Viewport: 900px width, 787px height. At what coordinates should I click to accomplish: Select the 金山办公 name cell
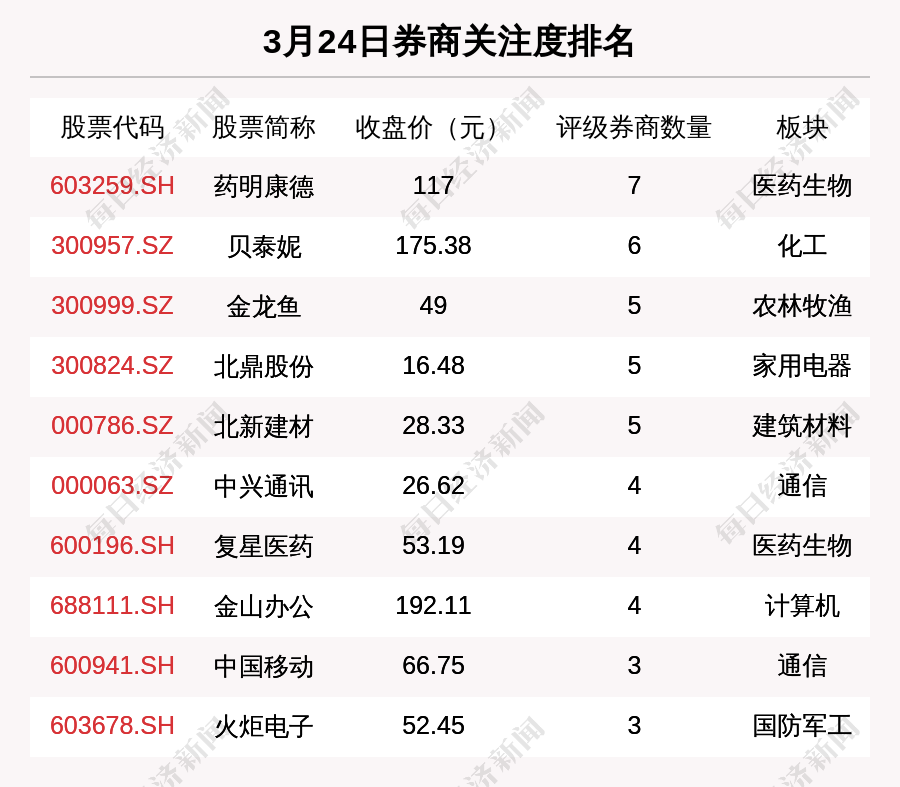264,606
